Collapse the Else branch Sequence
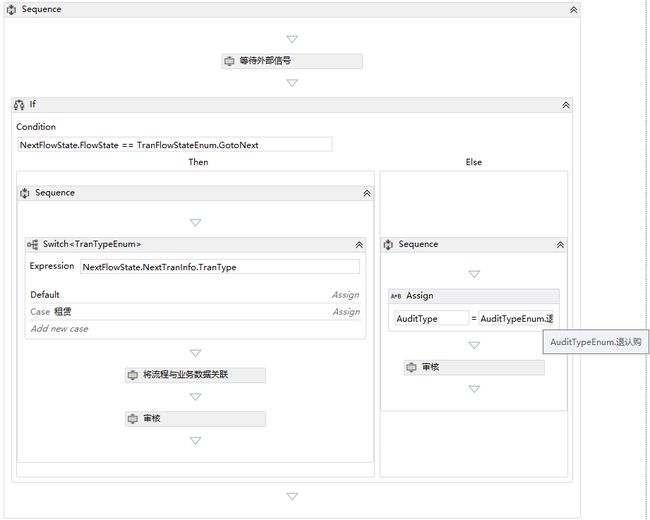650x520 pixels. [x=560, y=245]
